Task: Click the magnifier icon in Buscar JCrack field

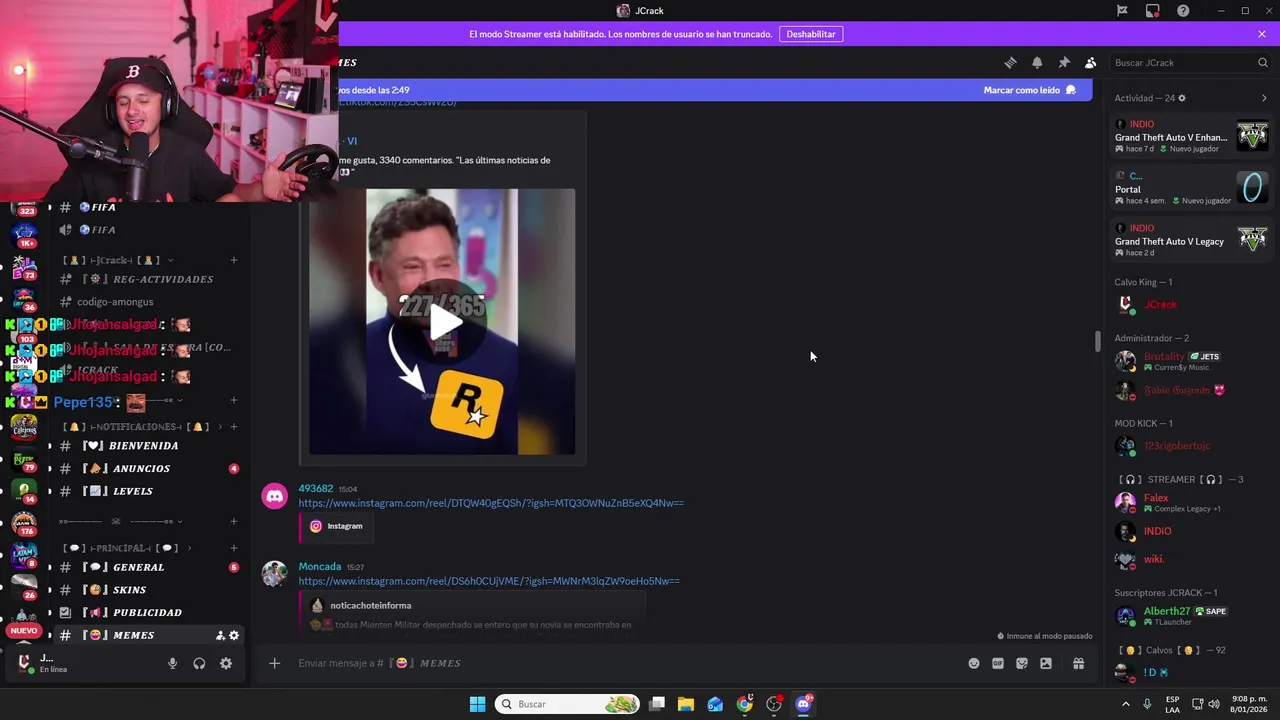Action: point(1262,62)
